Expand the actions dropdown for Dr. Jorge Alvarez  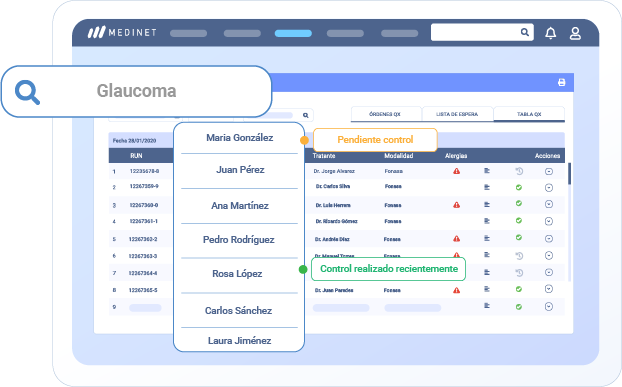[549, 171]
